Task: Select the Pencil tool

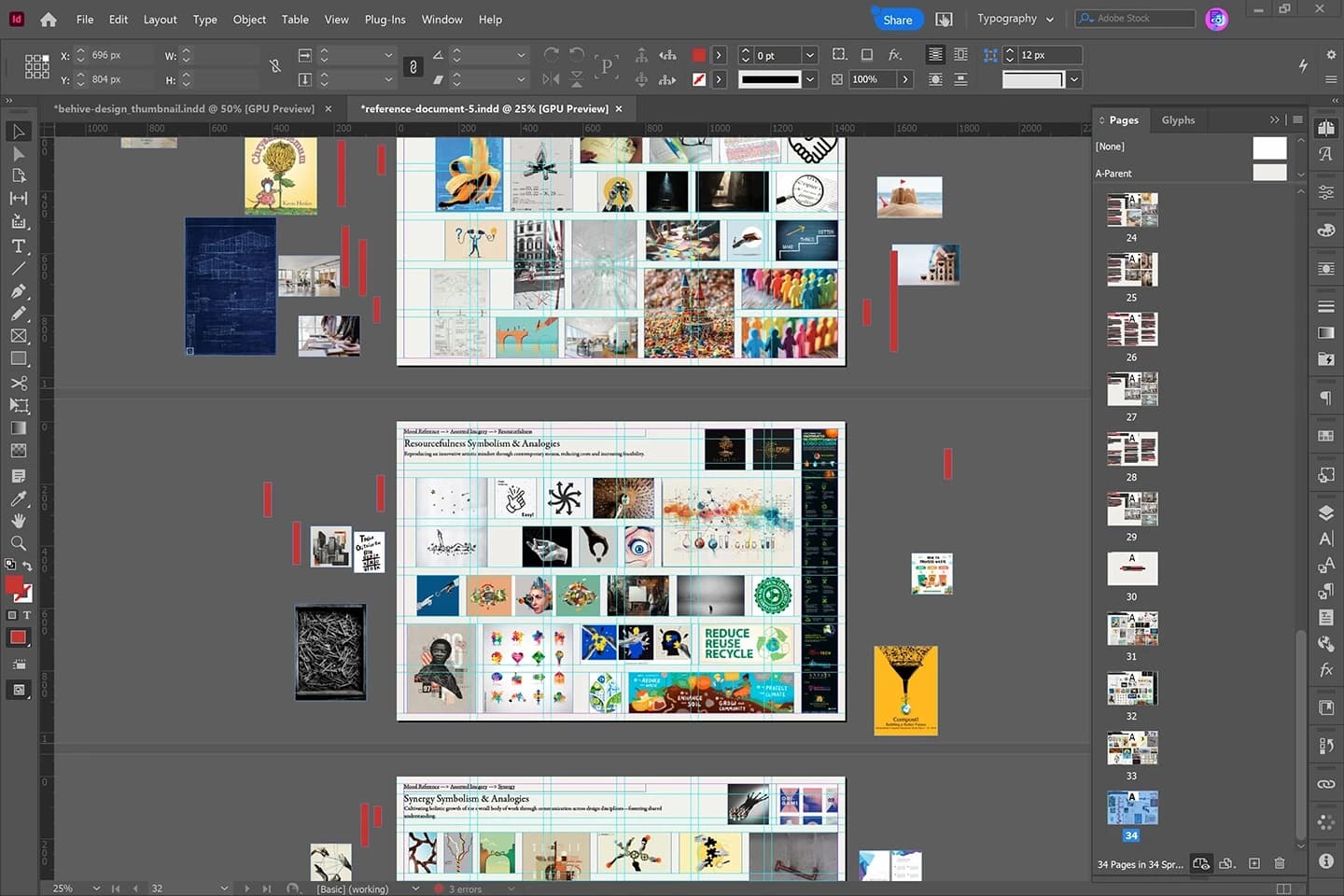Action: pyautogui.click(x=19, y=314)
